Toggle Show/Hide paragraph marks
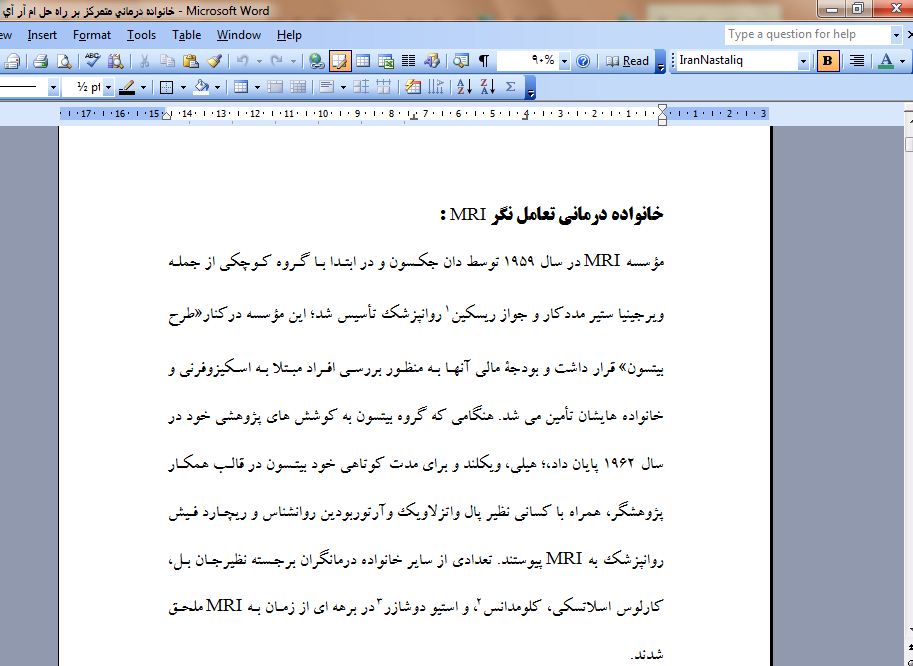Viewport: 913px width, 666px height. (484, 61)
